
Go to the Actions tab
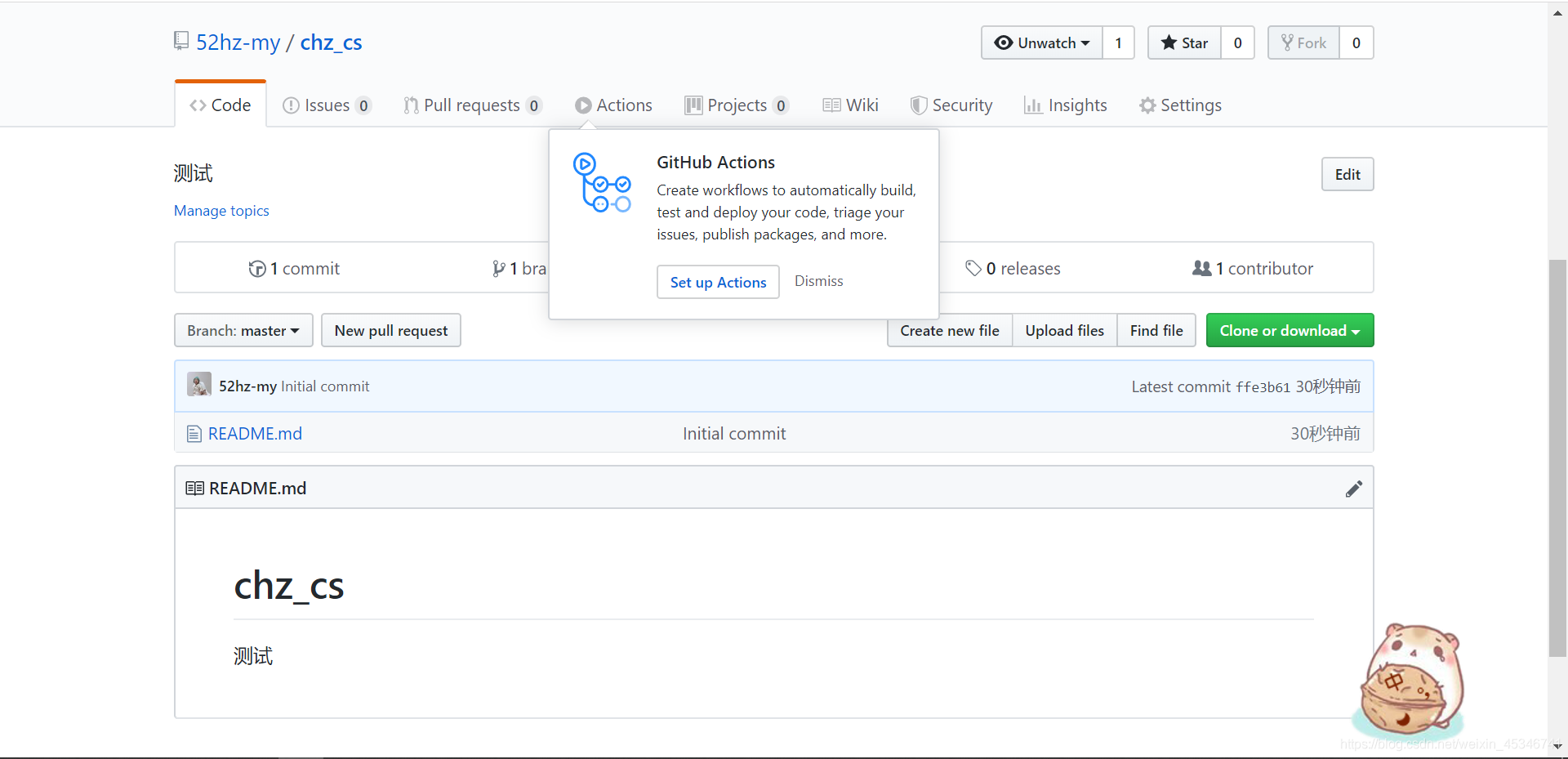click(613, 105)
